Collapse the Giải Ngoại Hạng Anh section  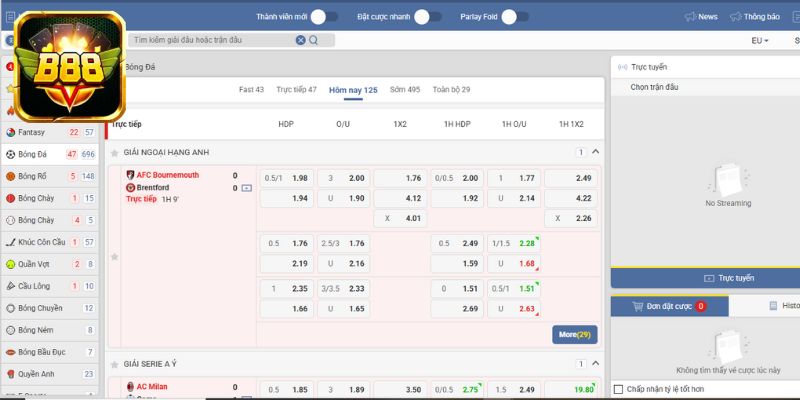click(x=596, y=153)
